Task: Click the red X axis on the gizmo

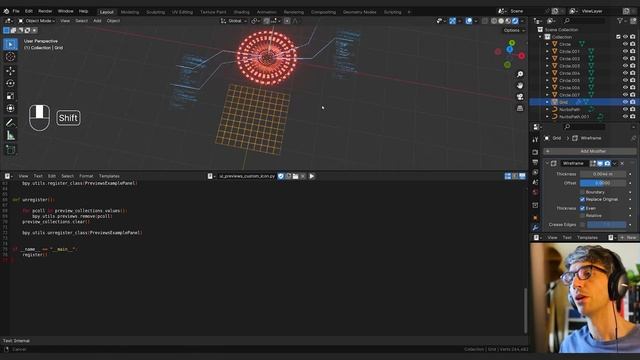Action: (522, 56)
